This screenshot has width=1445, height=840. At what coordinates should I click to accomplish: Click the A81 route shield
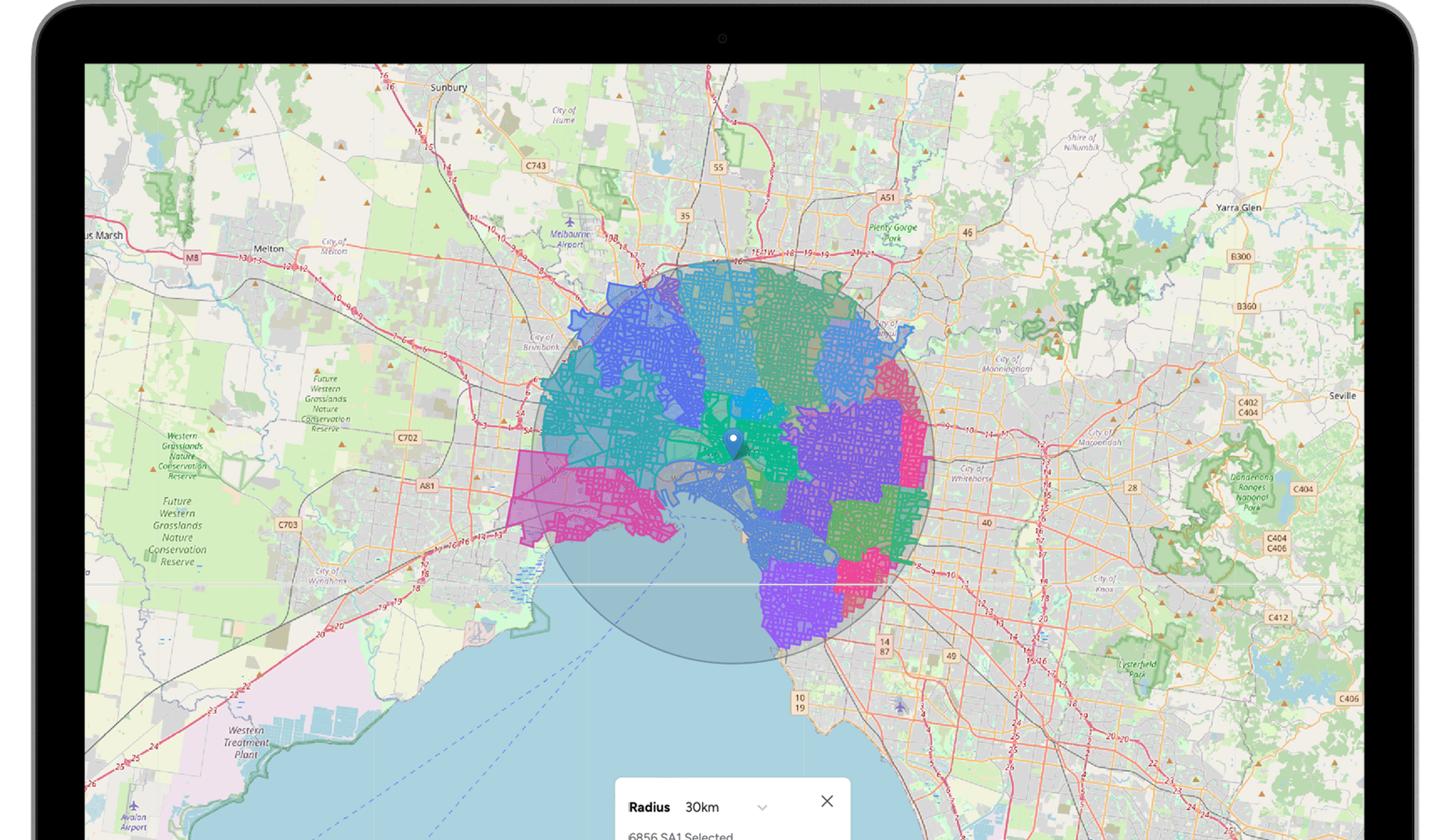tap(426, 486)
